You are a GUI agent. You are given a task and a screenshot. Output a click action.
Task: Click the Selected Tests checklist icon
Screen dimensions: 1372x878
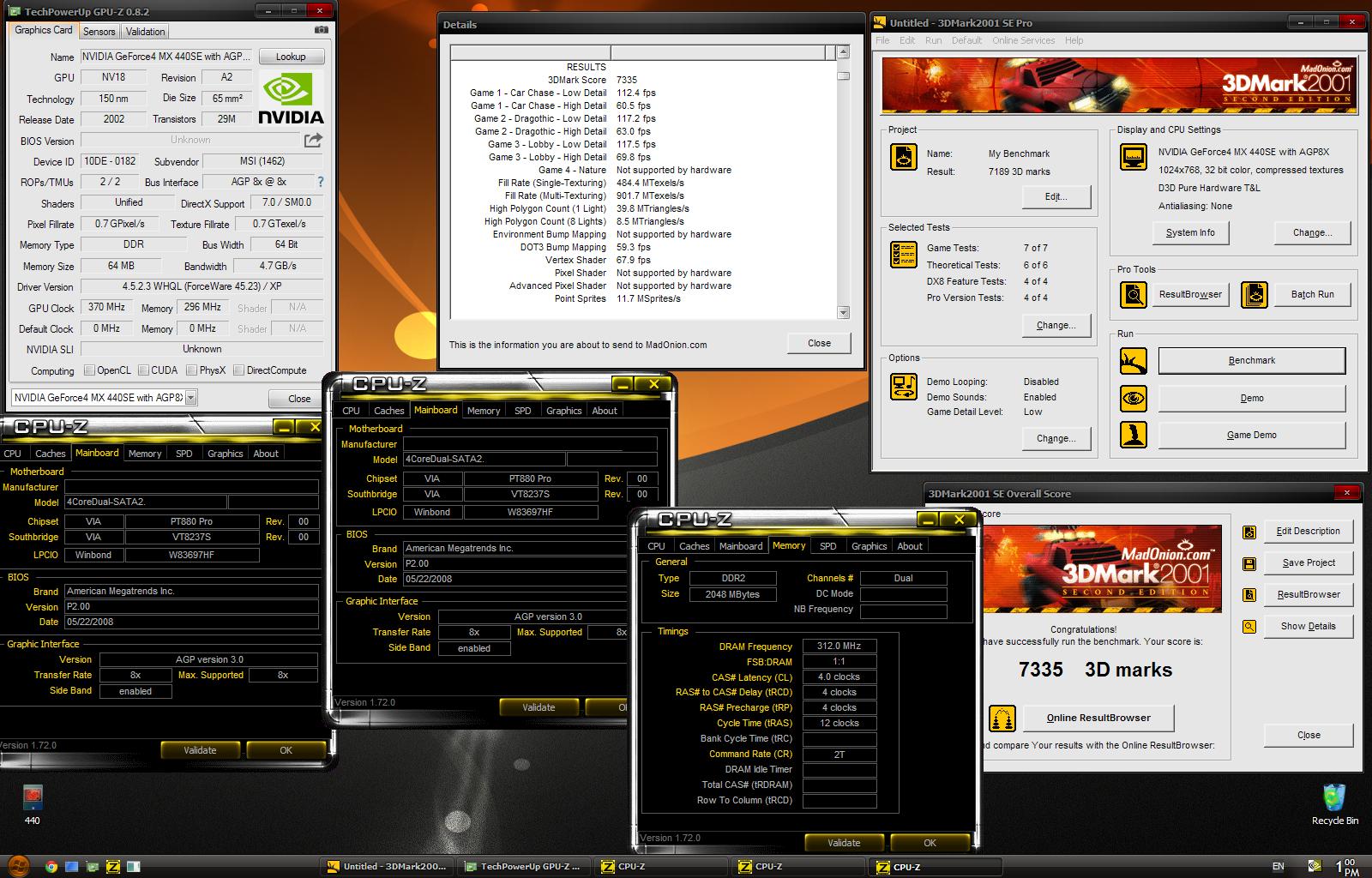click(904, 255)
